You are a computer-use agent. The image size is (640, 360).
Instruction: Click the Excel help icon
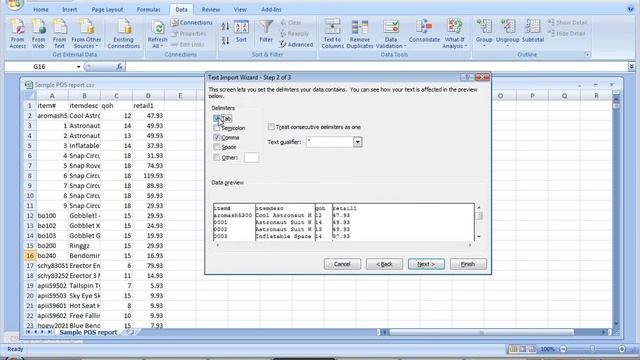point(630,9)
